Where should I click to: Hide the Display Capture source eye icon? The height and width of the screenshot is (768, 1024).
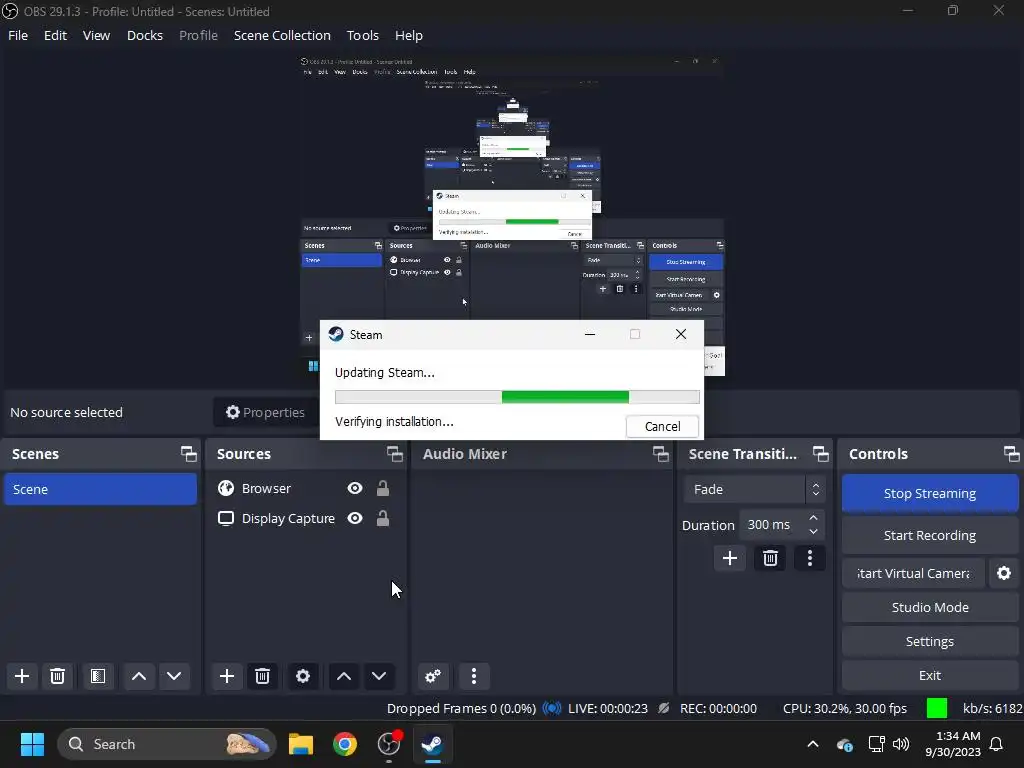(x=355, y=519)
